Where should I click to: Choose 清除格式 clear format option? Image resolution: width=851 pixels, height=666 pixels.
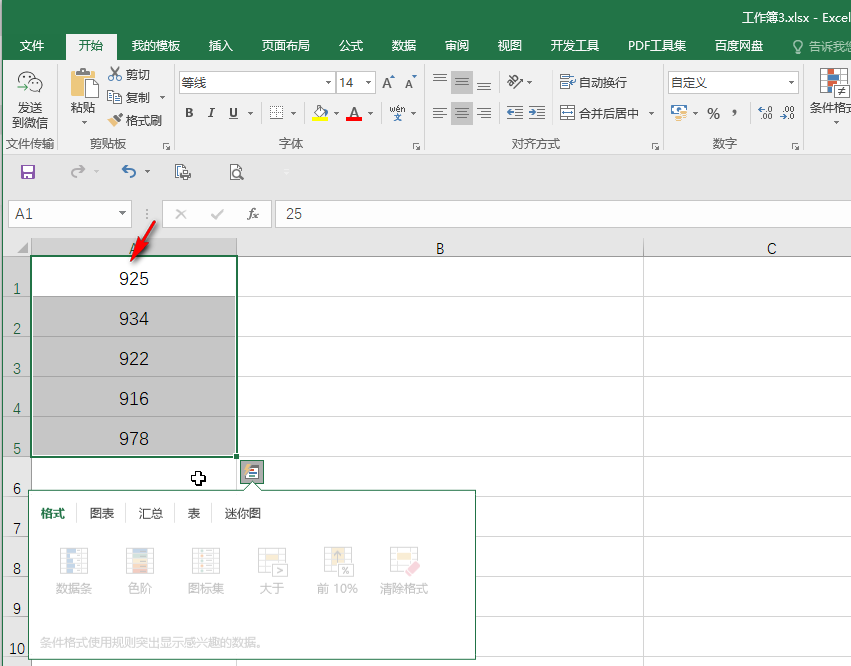[x=404, y=570]
